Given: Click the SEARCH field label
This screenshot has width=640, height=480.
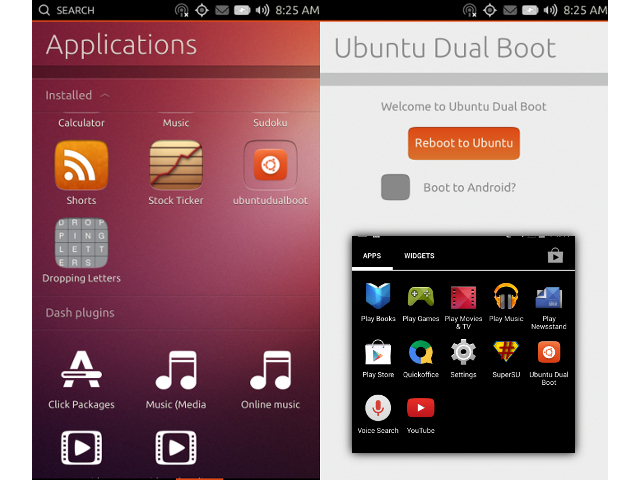Looking at the screenshot, I should pyautogui.click(x=75, y=10).
